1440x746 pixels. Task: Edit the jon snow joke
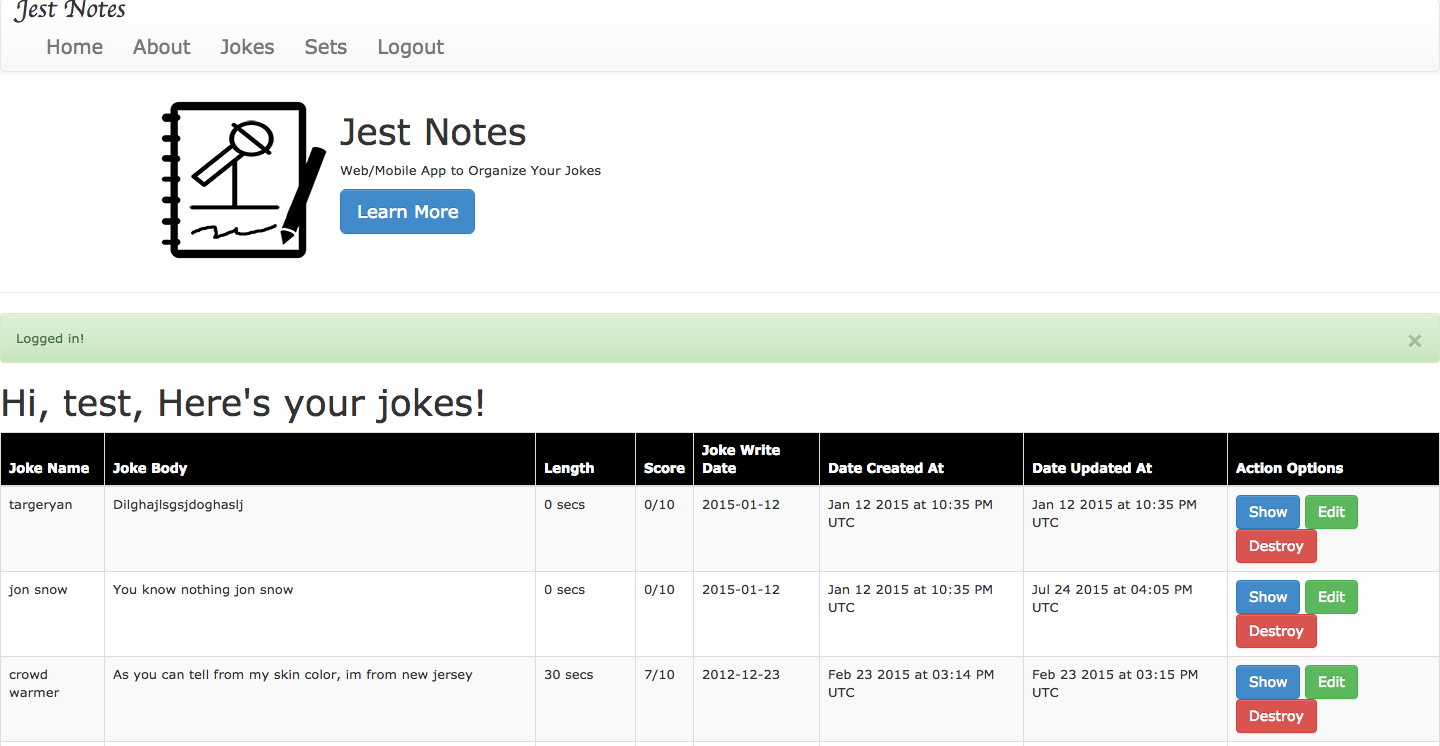tap(1331, 597)
